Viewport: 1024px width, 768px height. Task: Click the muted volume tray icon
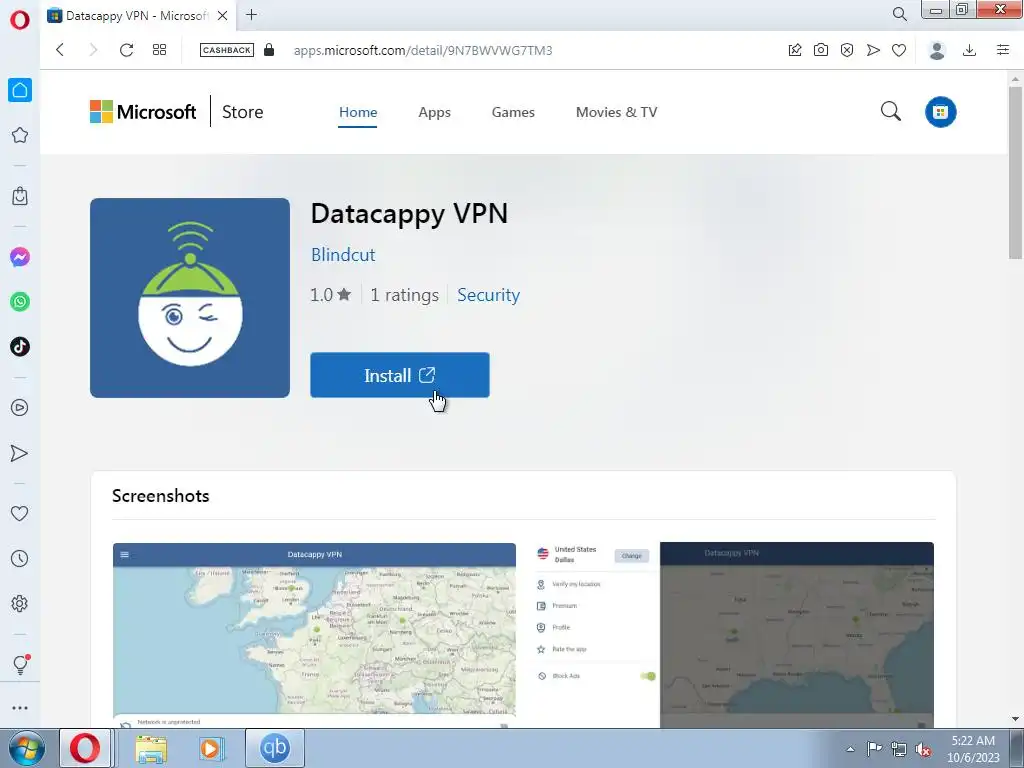[x=923, y=749]
